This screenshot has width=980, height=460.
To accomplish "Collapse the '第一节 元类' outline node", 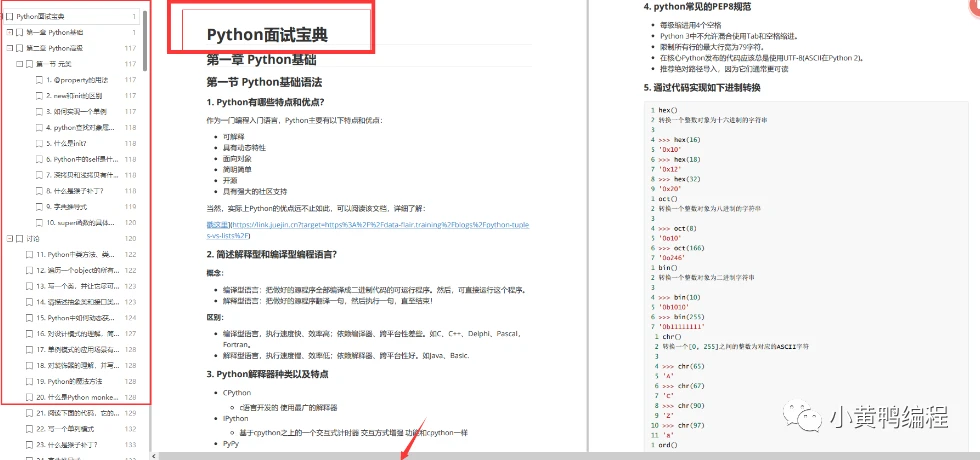I will (x=19, y=64).
